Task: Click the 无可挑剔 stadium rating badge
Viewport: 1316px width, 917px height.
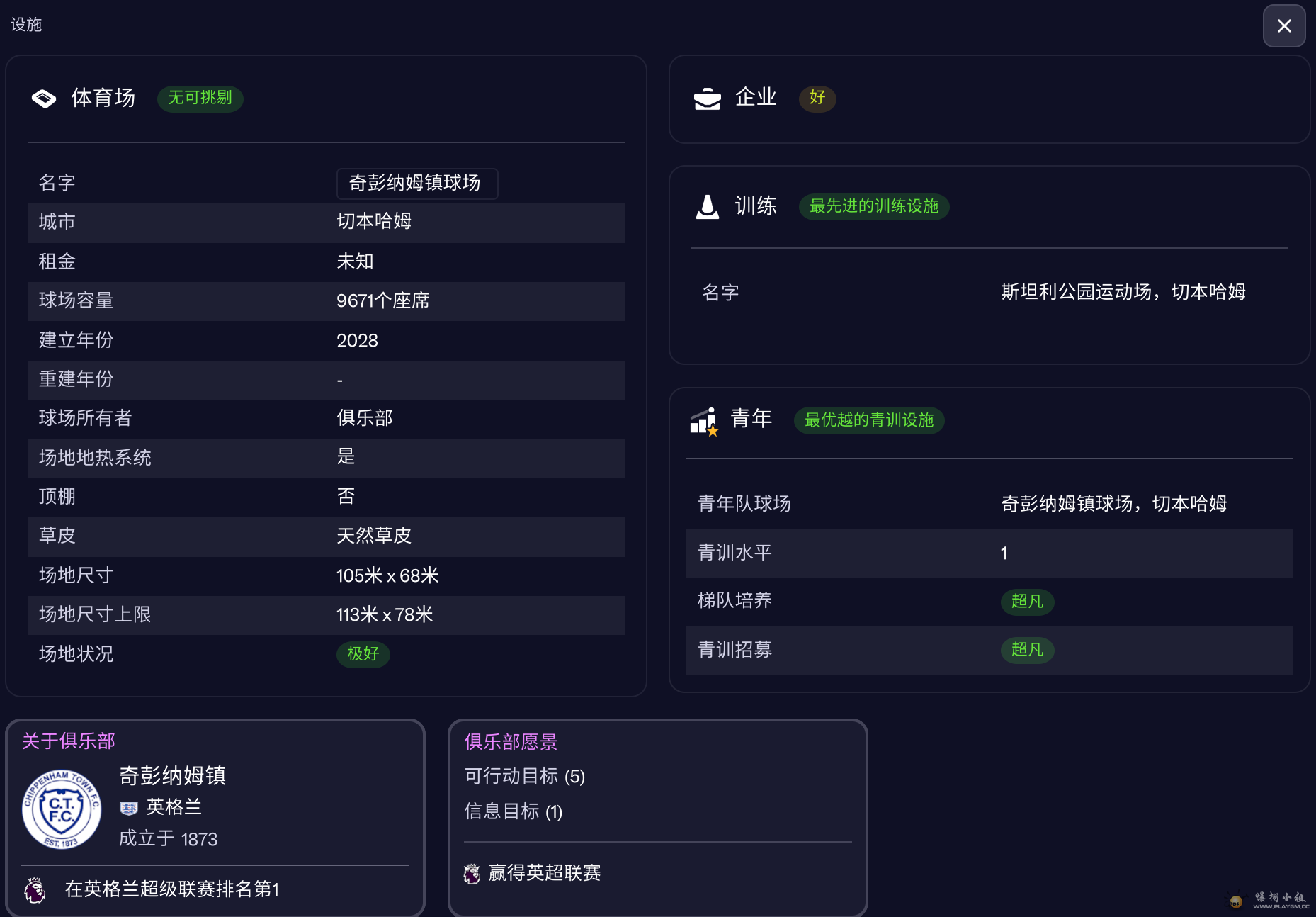Action: coord(200,98)
